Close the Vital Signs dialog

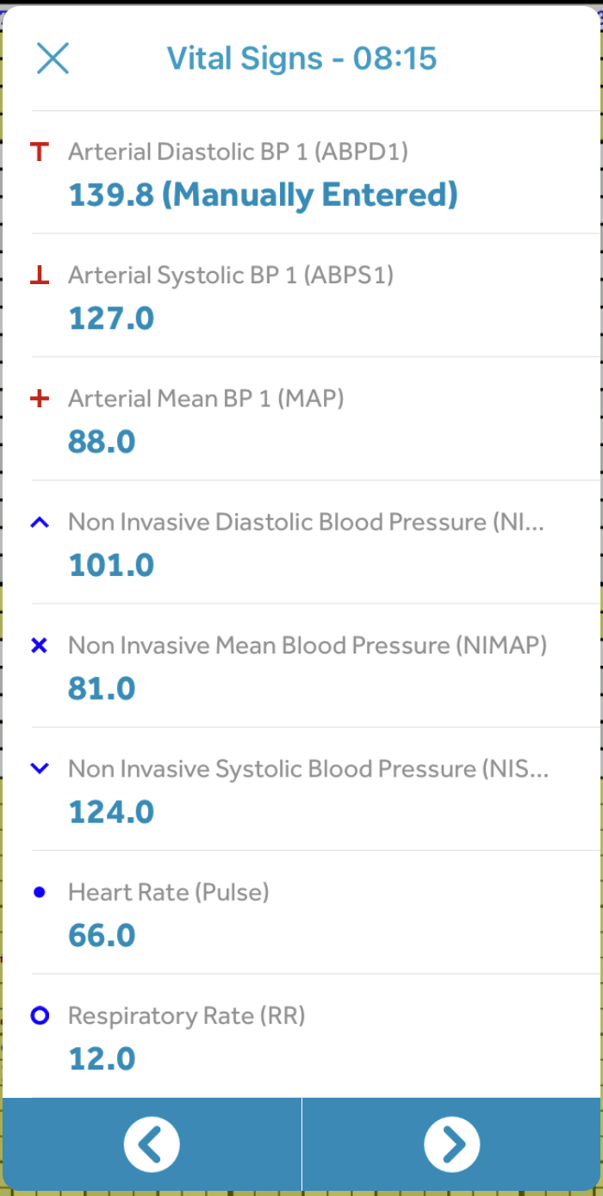click(53, 58)
